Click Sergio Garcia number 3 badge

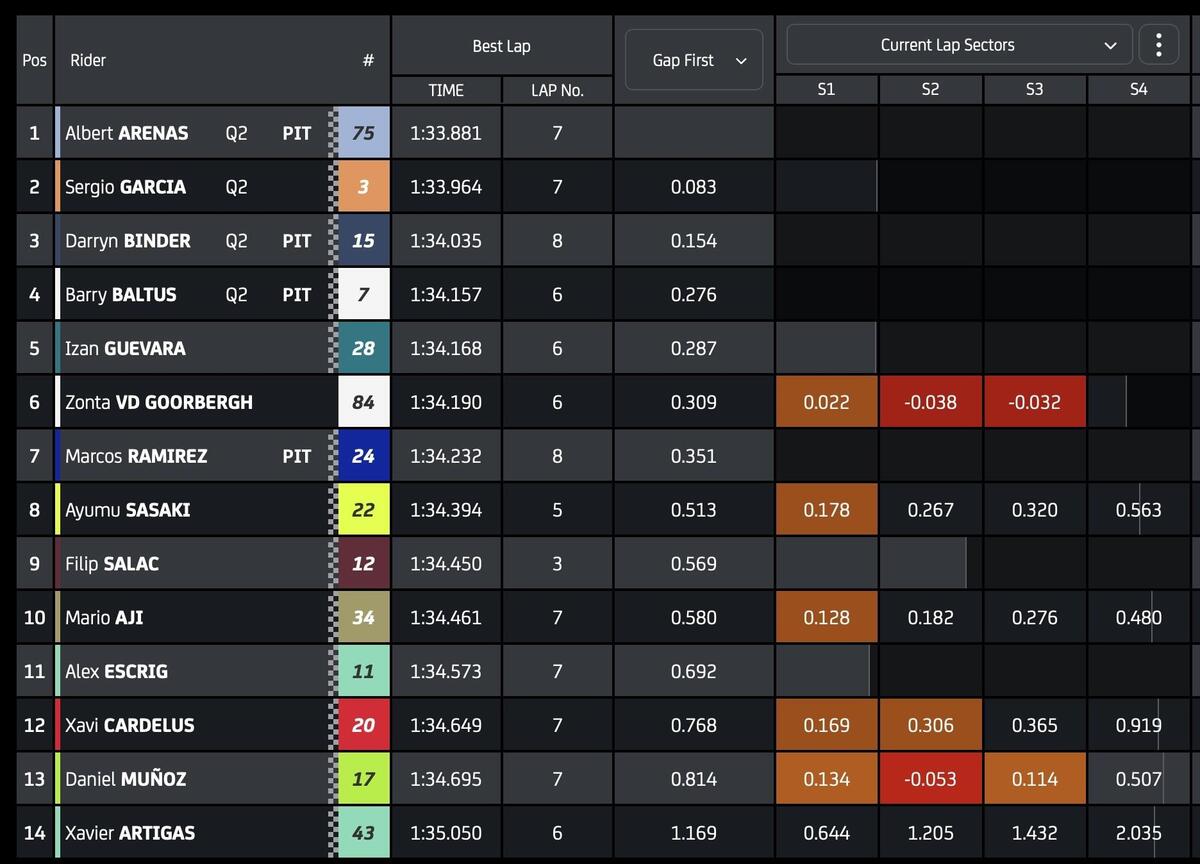point(363,187)
